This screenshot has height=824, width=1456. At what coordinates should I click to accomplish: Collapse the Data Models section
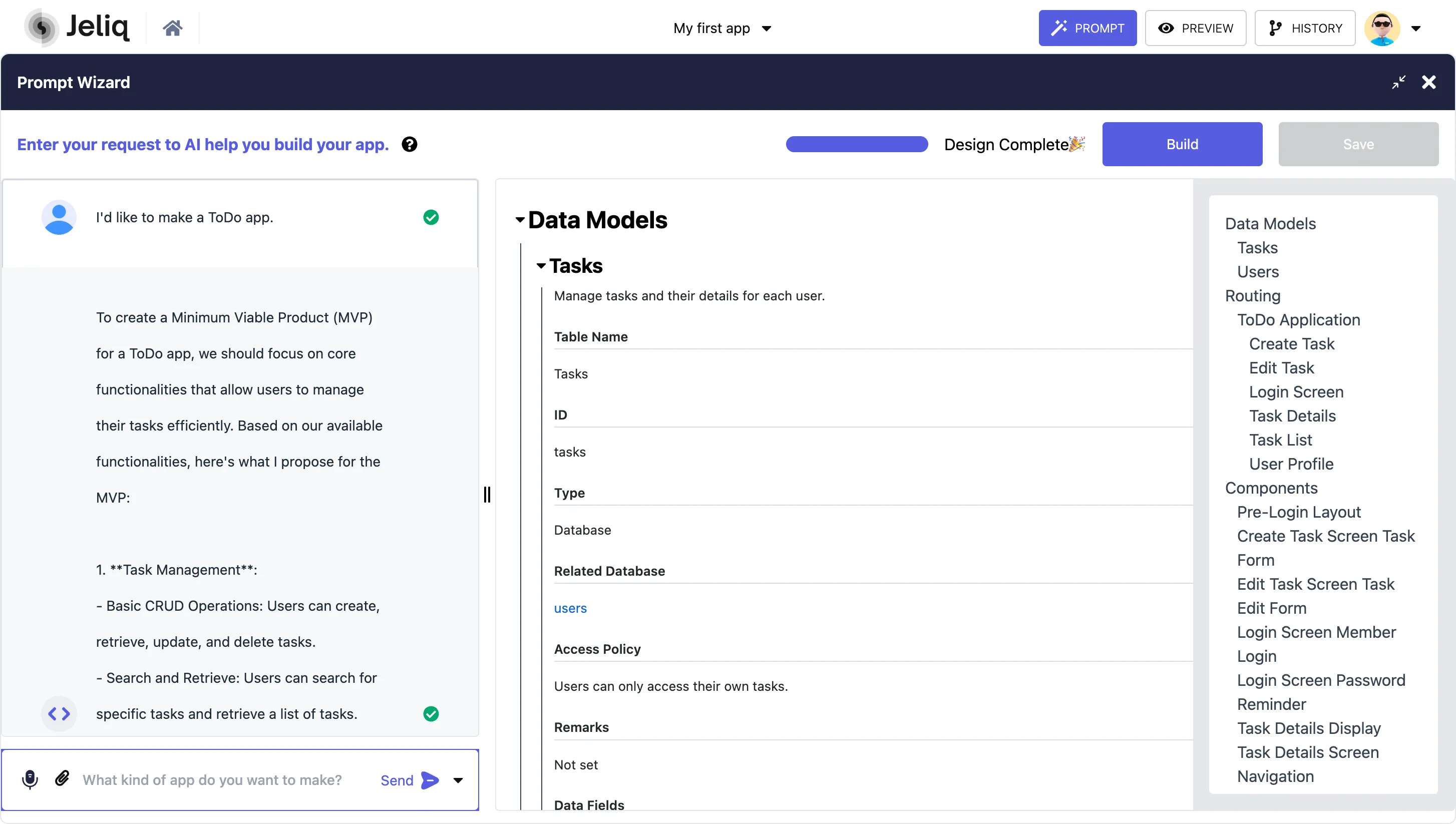[520, 220]
